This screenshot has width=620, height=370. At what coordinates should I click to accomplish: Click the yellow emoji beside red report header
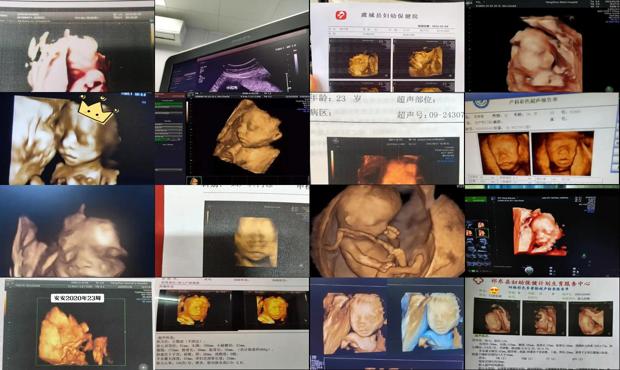493,290
